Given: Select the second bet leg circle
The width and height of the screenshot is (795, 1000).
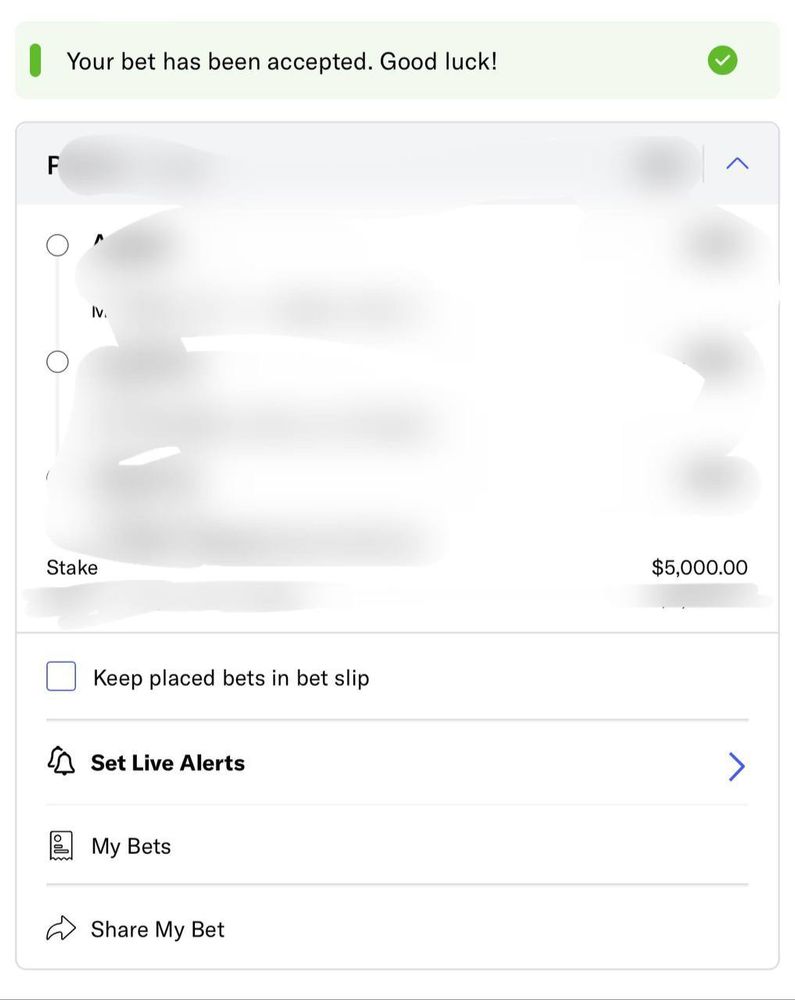Looking at the screenshot, I should point(58,362).
